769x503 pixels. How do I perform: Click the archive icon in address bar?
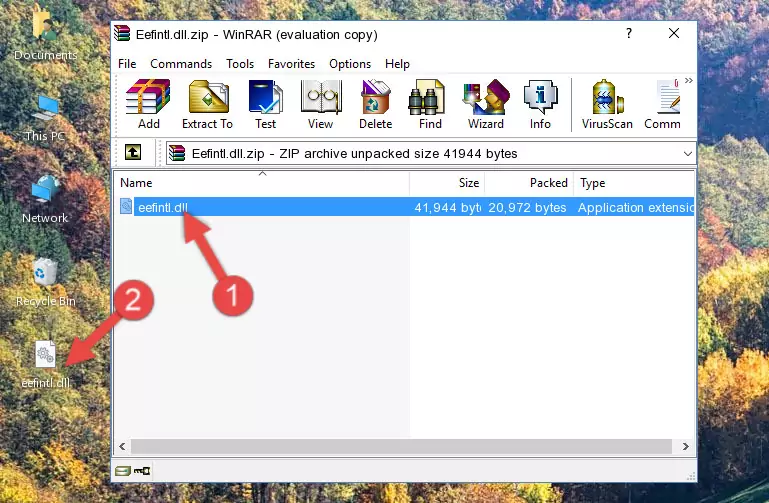(x=177, y=153)
